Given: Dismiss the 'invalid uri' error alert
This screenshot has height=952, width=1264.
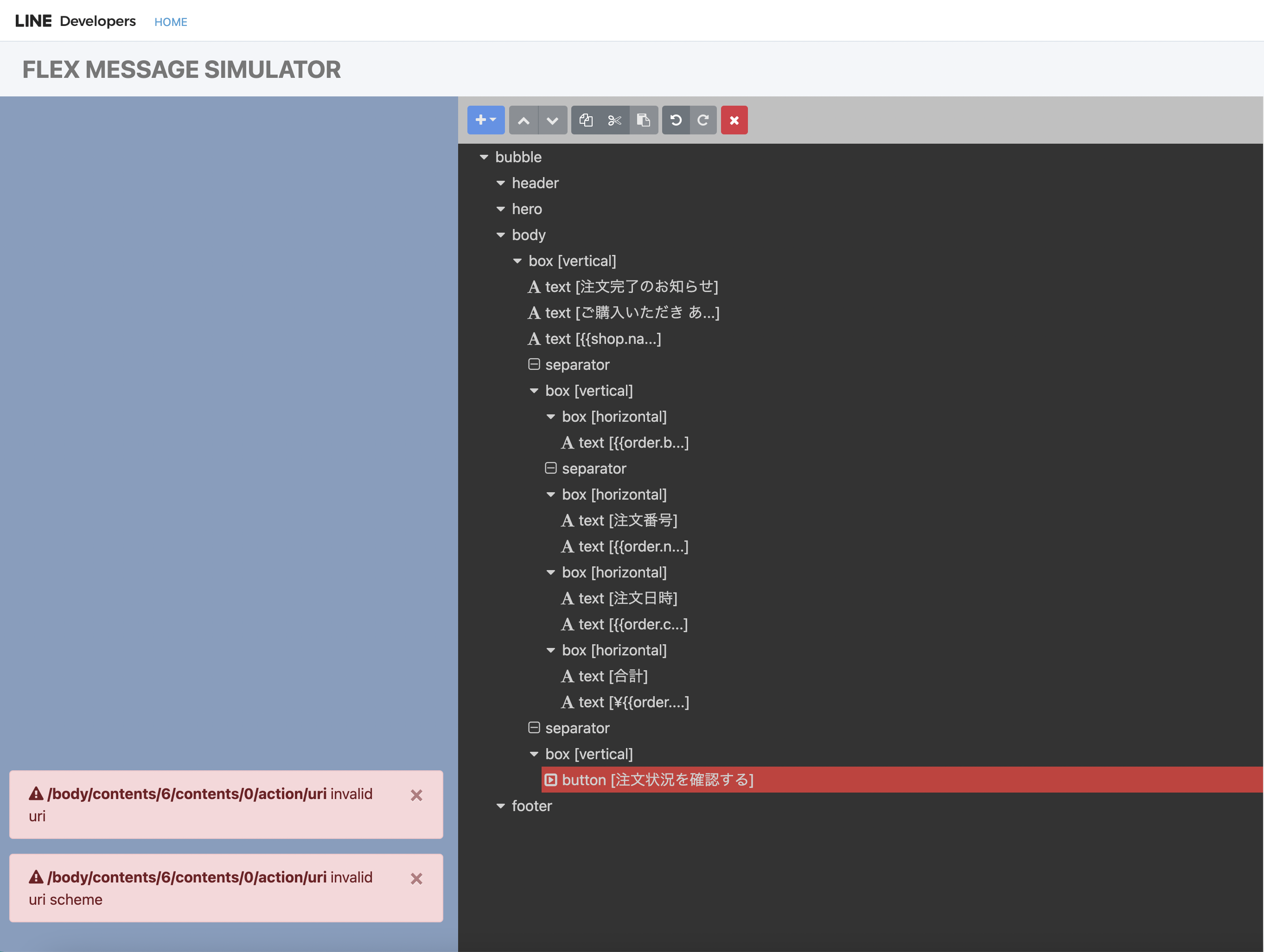Looking at the screenshot, I should (x=416, y=795).
